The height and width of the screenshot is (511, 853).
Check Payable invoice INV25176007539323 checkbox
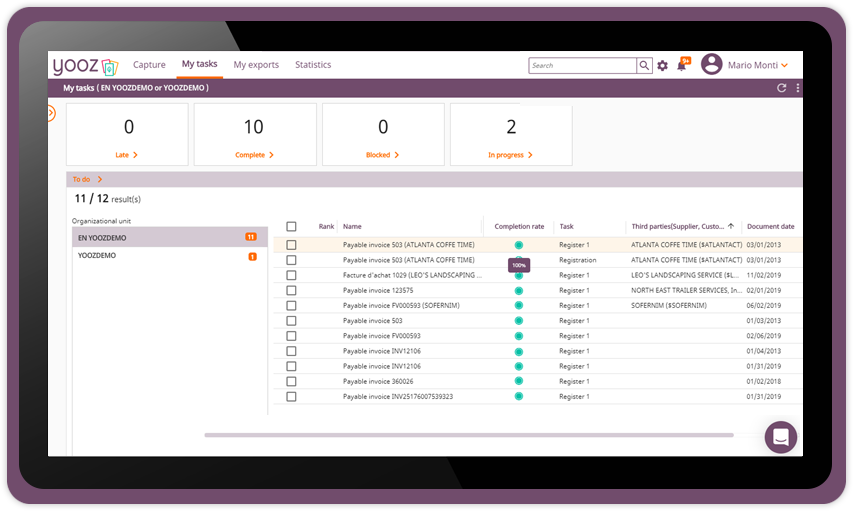point(291,397)
